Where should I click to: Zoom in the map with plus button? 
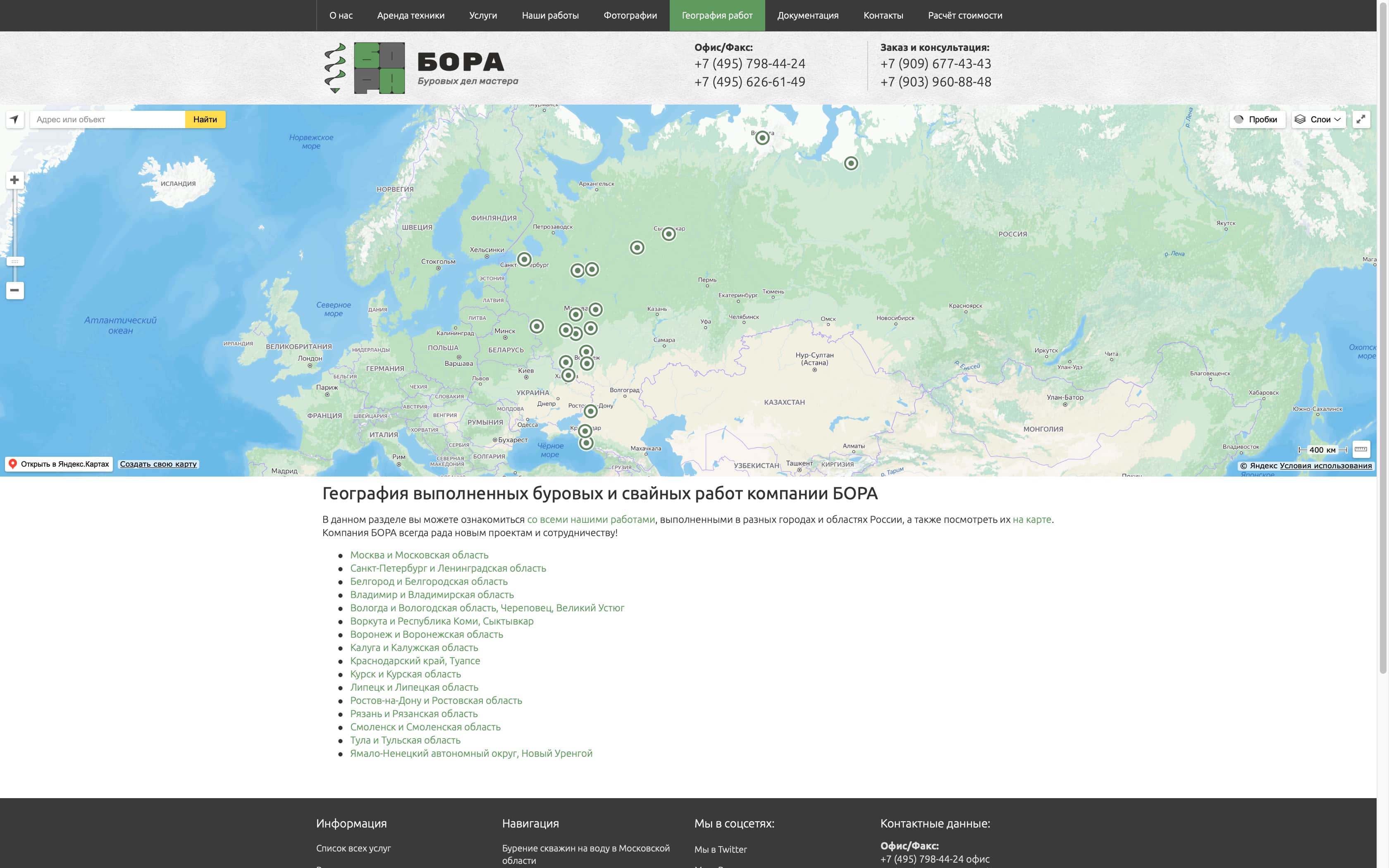15,180
